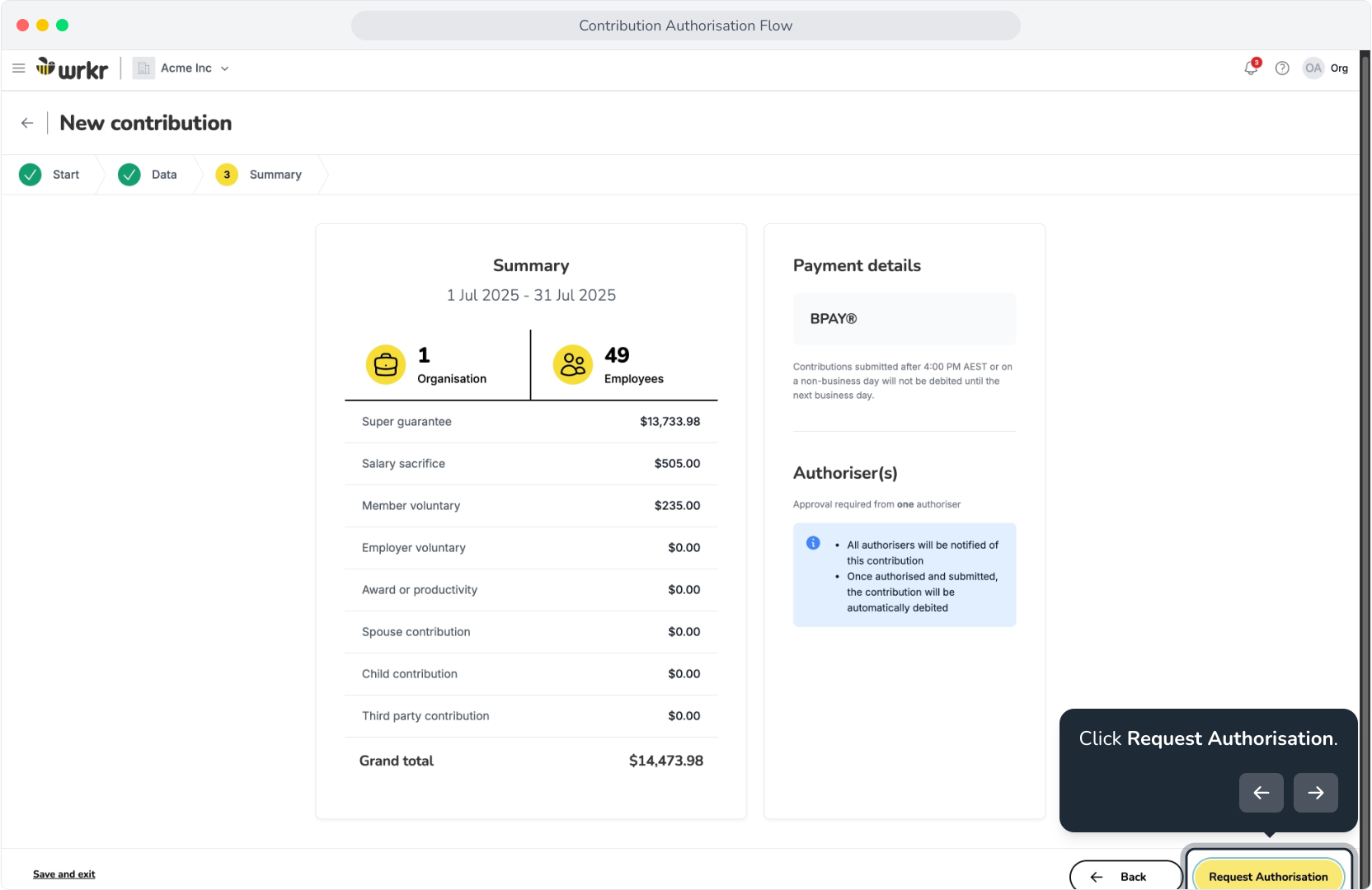Click the Back button
Viewport: 1372px width, 890px height.
(x=1125, y=876)
